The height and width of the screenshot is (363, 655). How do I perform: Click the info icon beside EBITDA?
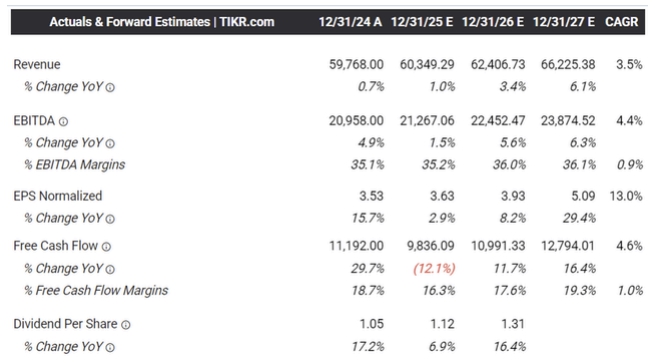[63, 122]
